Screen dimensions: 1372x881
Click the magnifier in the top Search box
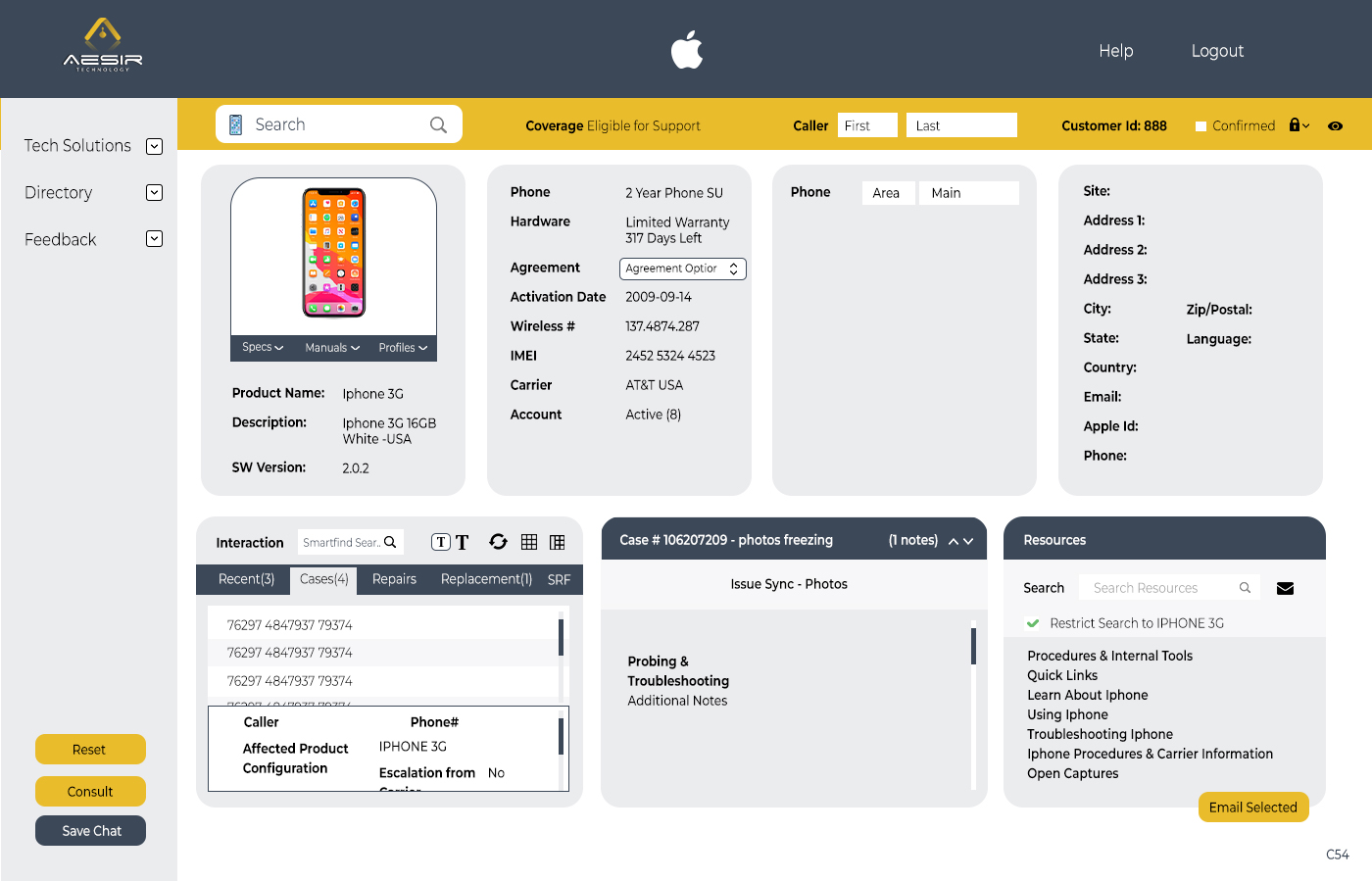438,124
